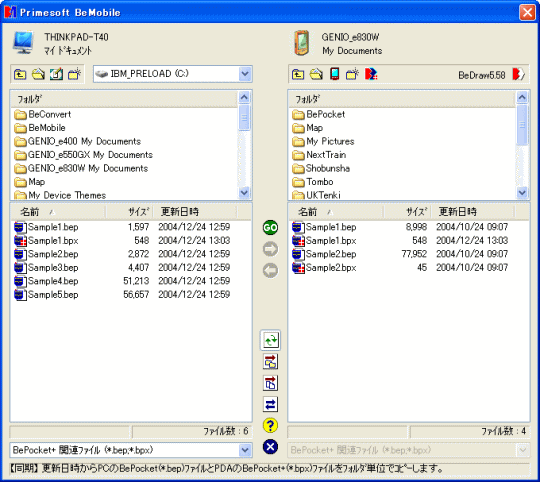540x482 pixels.
Task: Click the BePocket icon in the PDA toolbar
Action: tap(371, 74)
